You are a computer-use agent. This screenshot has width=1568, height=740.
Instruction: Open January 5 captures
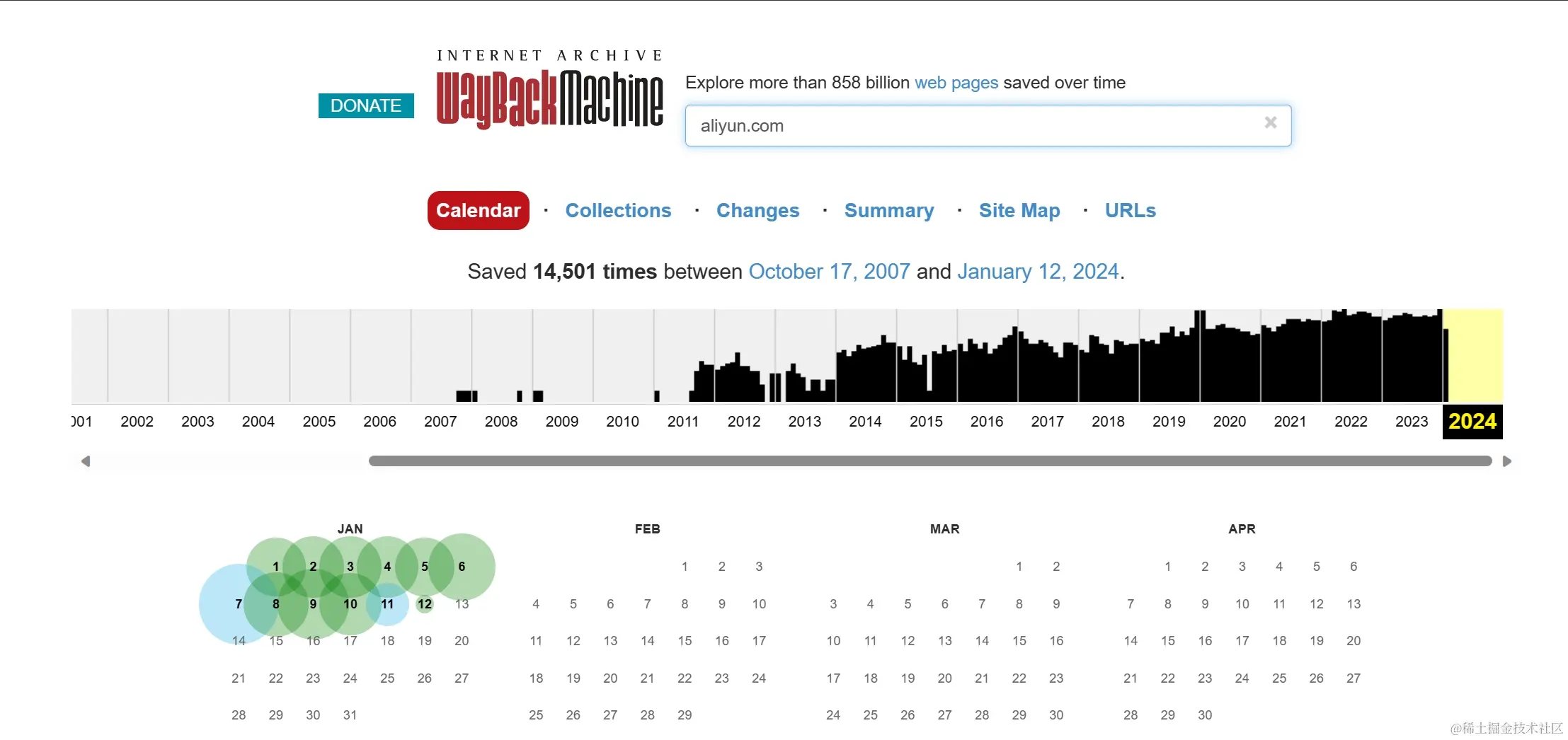[425, 567]
